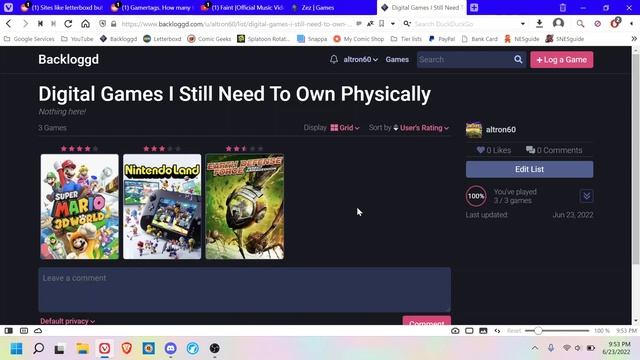640x360 pixels.
Task: Go forward in browser history
Action: pos(25,24)
